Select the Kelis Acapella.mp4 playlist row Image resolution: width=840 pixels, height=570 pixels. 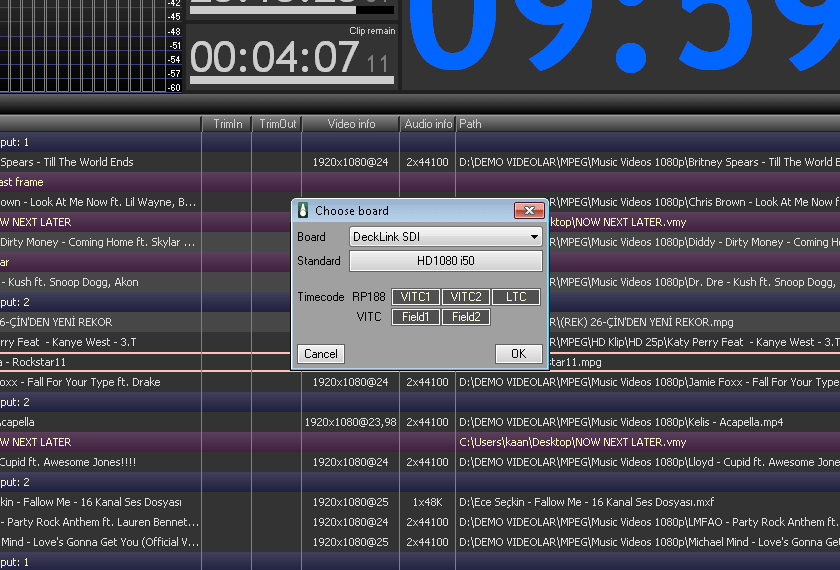[x=100, y=422]
